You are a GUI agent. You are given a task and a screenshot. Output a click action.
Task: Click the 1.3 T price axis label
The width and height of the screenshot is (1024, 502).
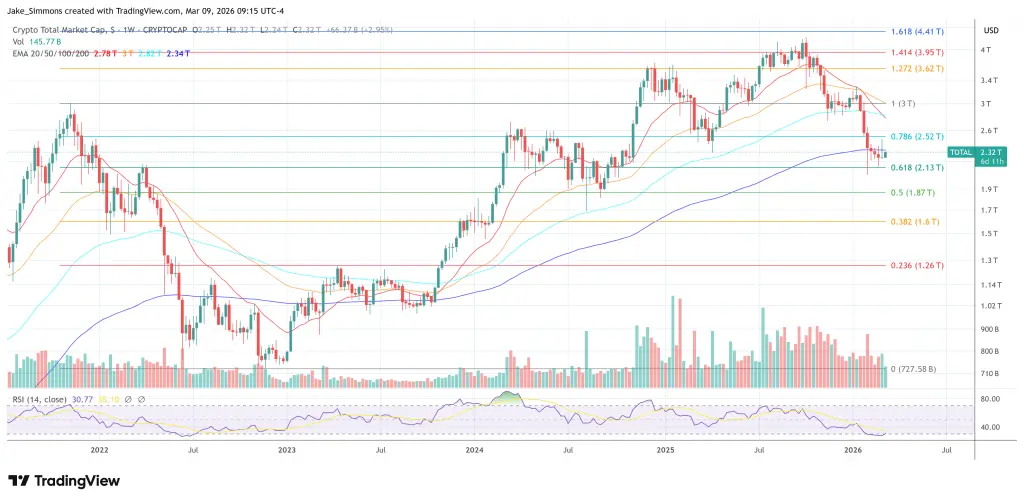coord(989,260)
